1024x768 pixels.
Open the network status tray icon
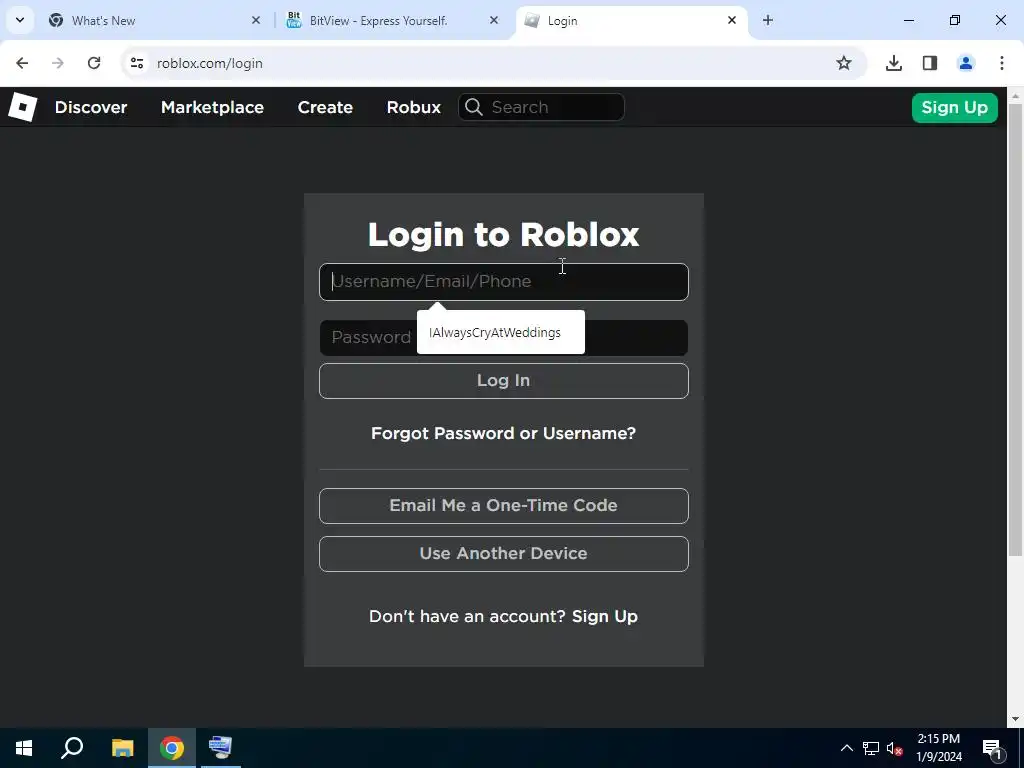871,748
